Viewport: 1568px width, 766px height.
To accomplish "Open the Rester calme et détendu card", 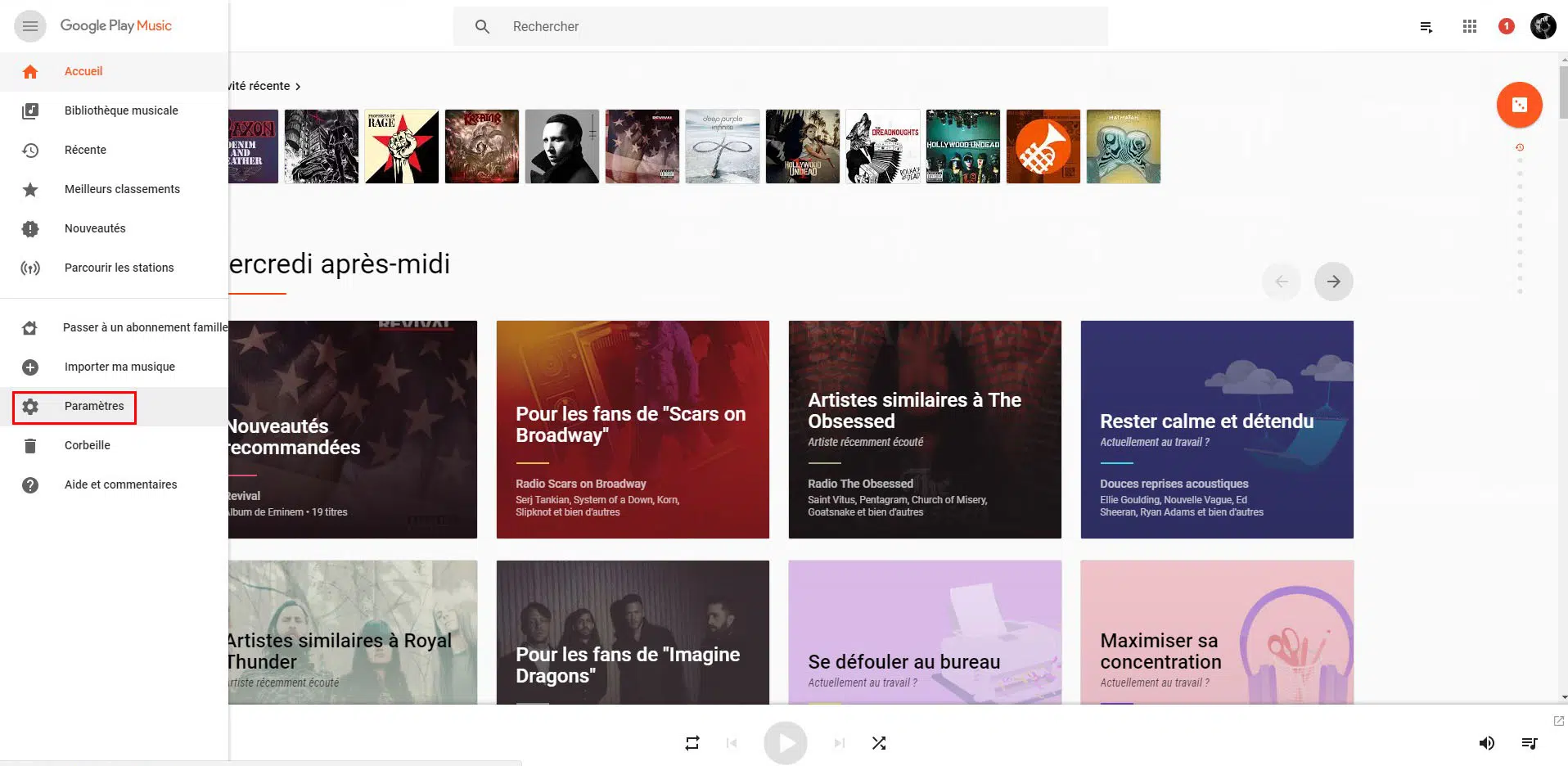I will click(1217, 430).
